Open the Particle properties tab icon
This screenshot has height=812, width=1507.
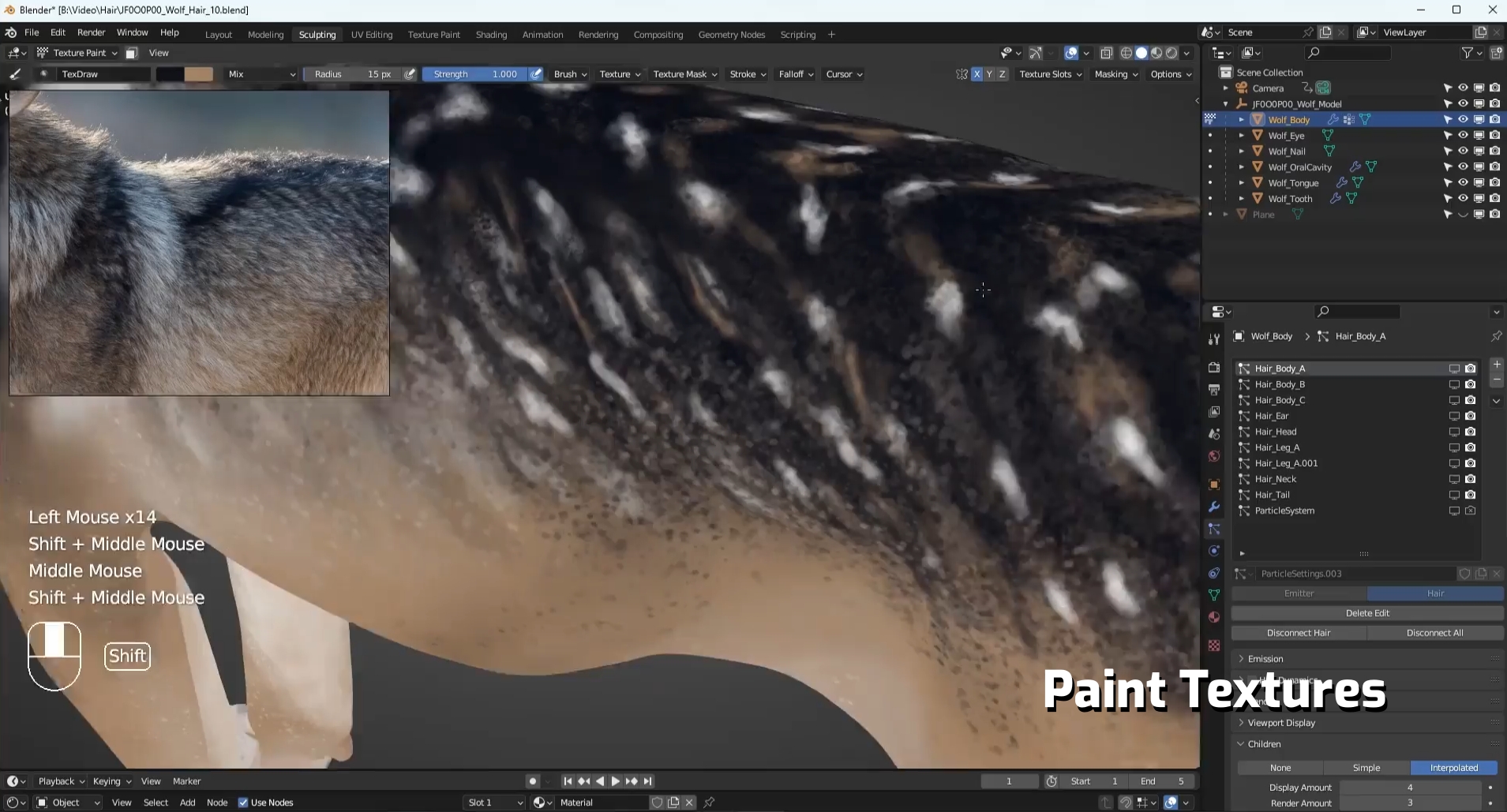pos(1214,529)
